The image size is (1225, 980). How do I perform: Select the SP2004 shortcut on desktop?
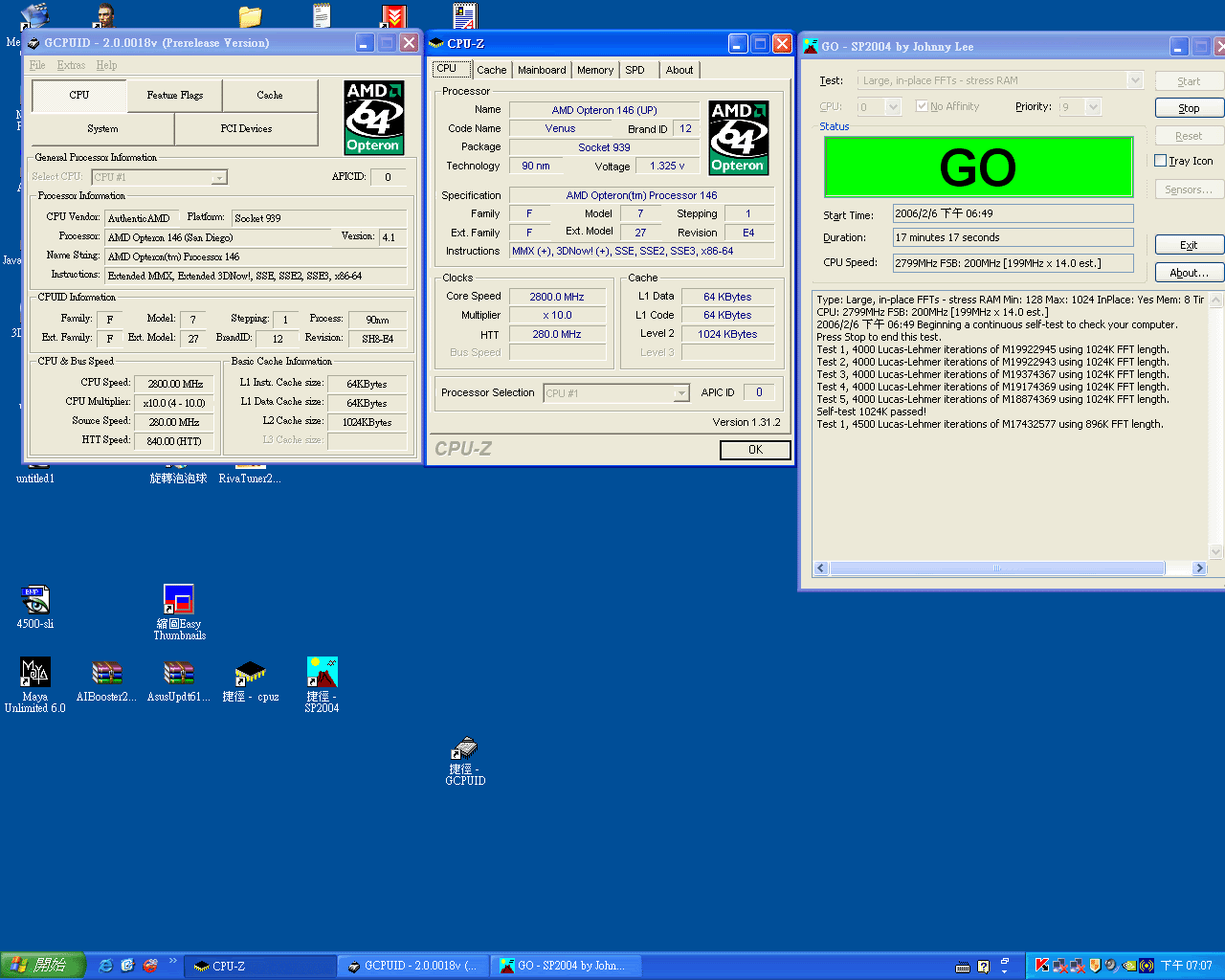pyautogui.click(x=323, y=684)
